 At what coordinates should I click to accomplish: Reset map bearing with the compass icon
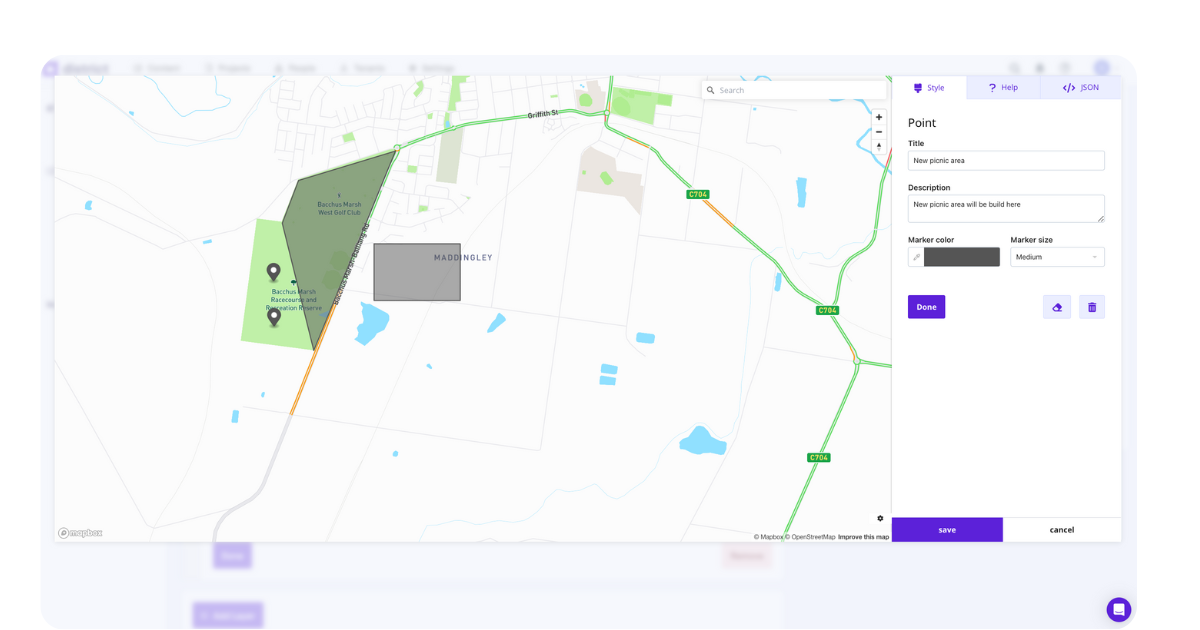click(x=878, y=146)
